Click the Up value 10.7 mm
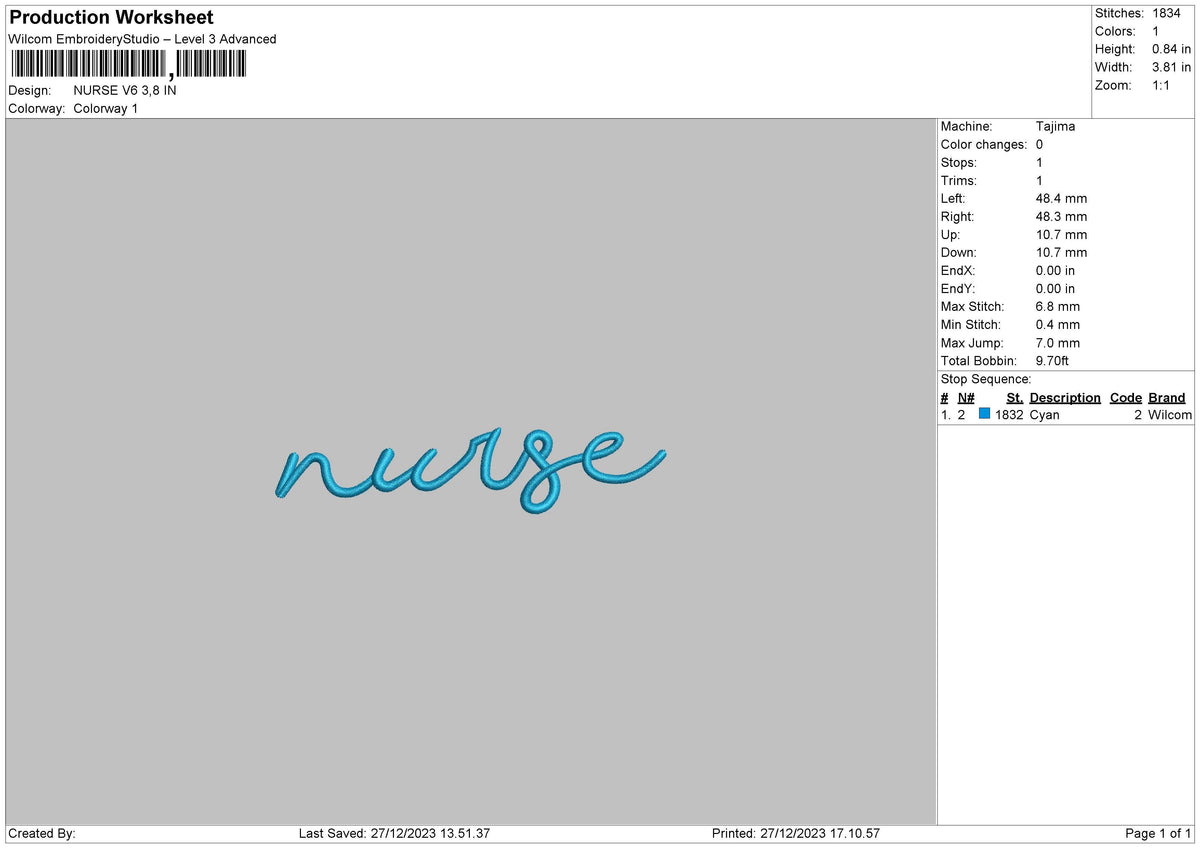1200x848 pixels. click(1061, 234)
